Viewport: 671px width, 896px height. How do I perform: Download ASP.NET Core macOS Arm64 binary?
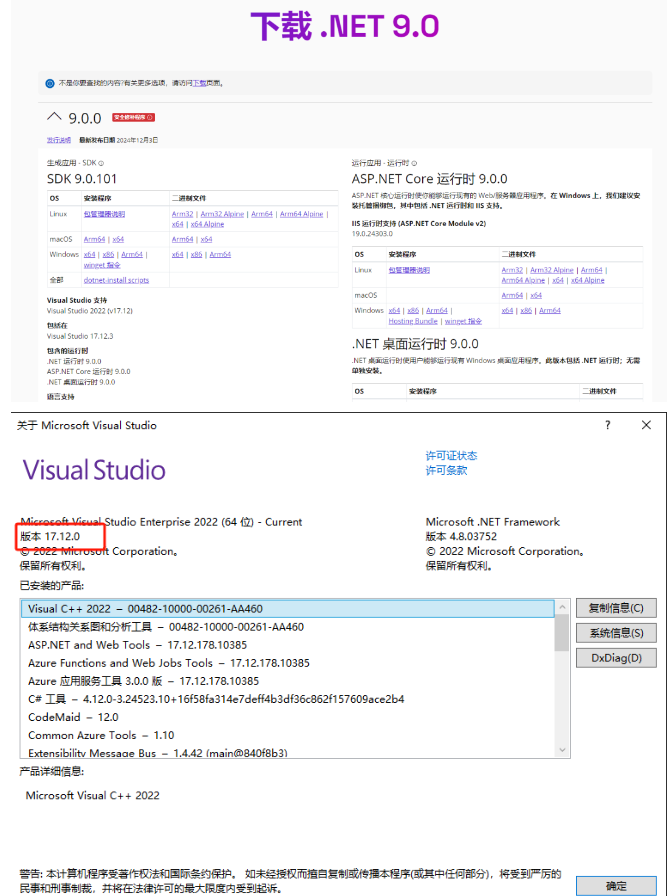pyautogui.click(x=512, y=295)
